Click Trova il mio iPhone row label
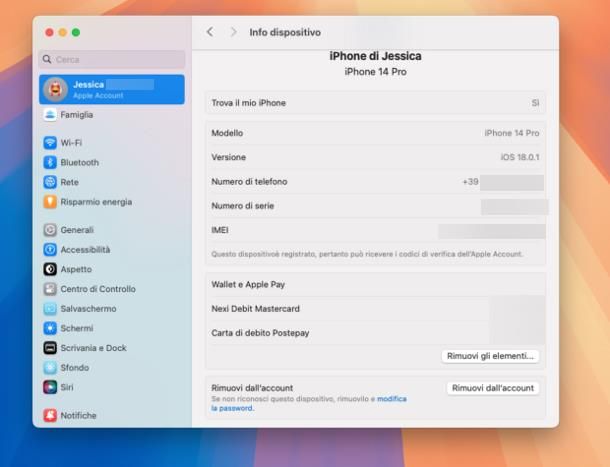The width and height of the screenshot is (610, 467). (249, 103)
